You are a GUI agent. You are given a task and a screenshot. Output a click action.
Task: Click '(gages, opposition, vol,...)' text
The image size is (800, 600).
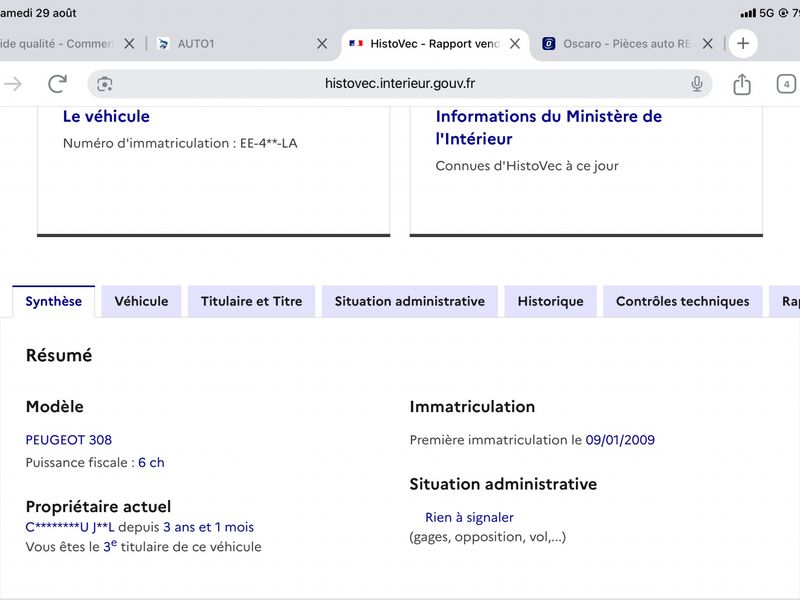[487, 537]
